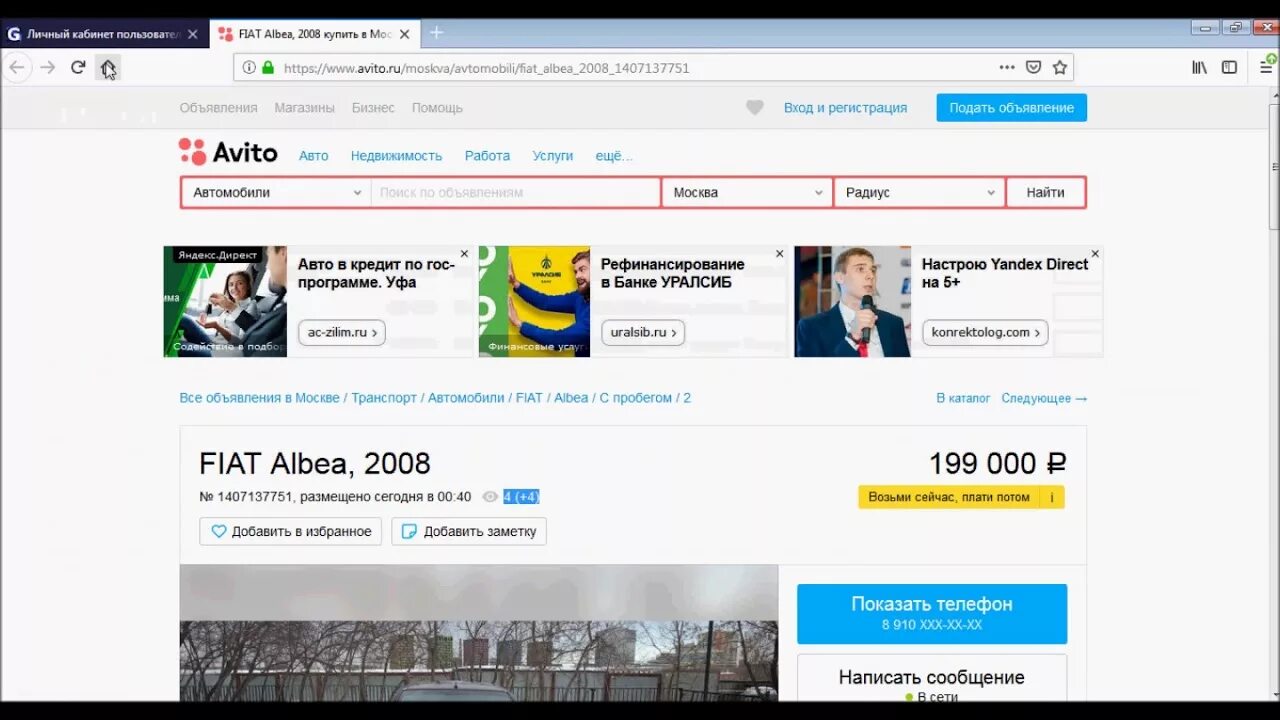Open С пробегом breadcrumb link

tap(636, 398)
